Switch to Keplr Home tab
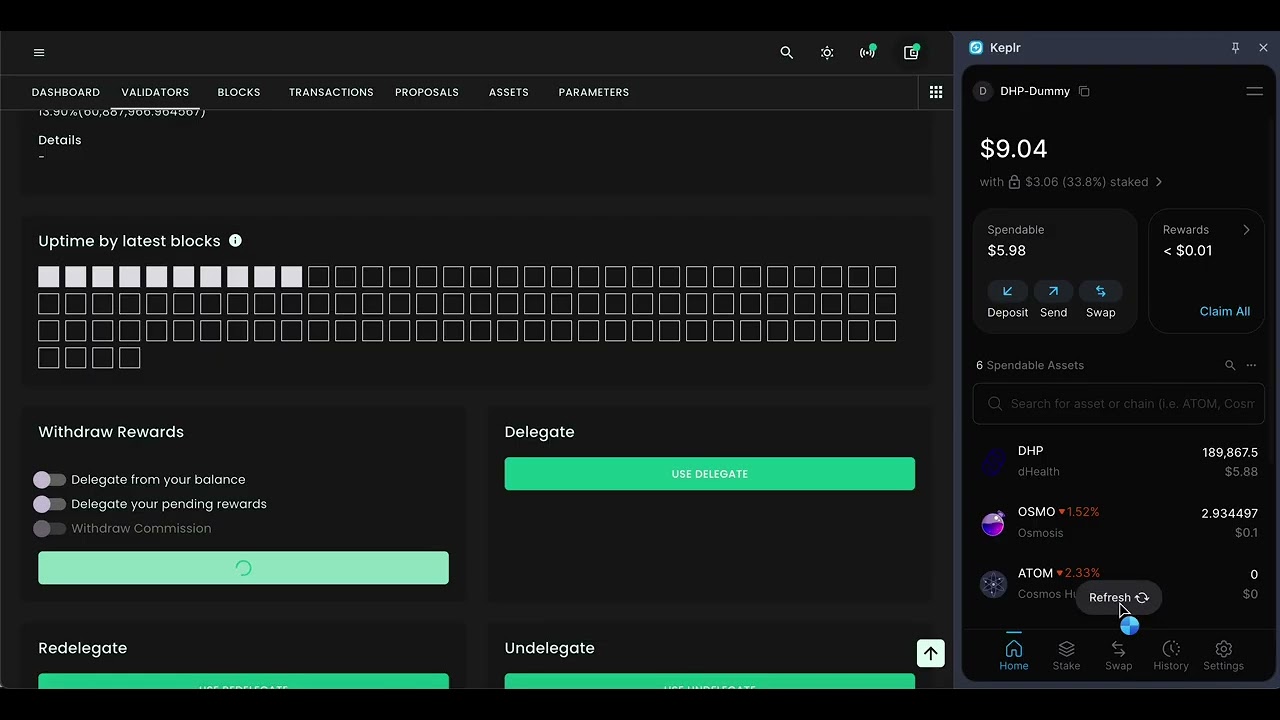The width and height of the screenshot is (1280, 720). click(1014, 656)
